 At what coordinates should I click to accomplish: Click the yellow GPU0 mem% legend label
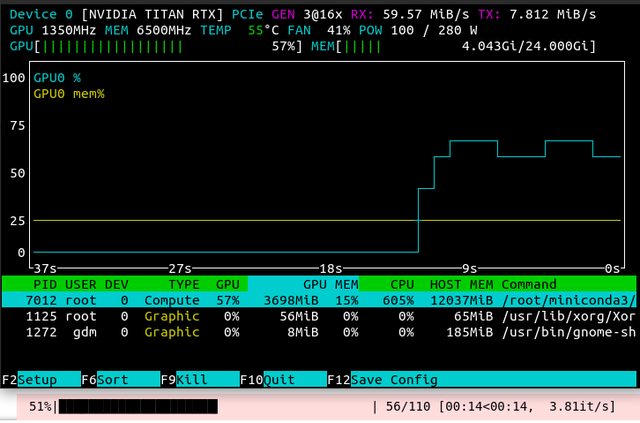tap(69, 93)
